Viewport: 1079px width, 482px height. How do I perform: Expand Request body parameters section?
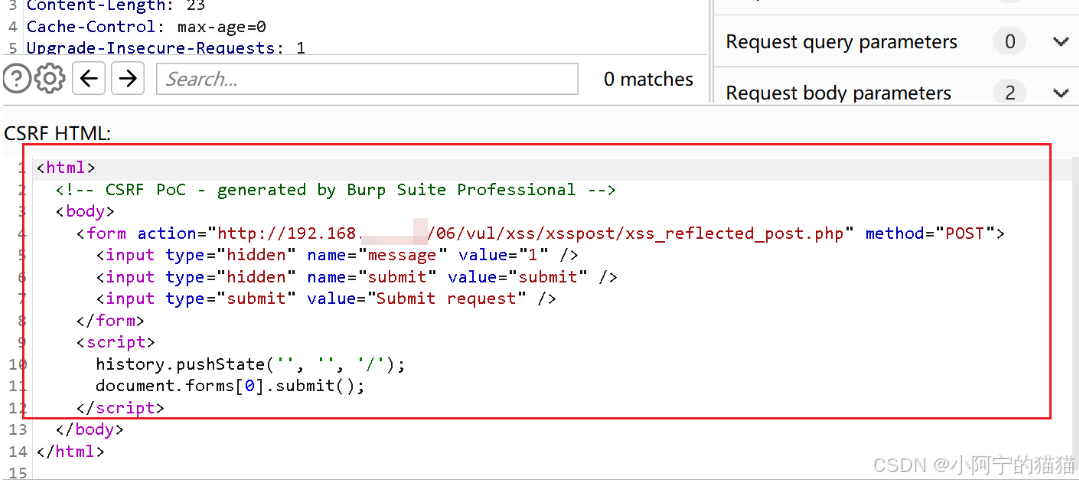tap(1060, 93)
